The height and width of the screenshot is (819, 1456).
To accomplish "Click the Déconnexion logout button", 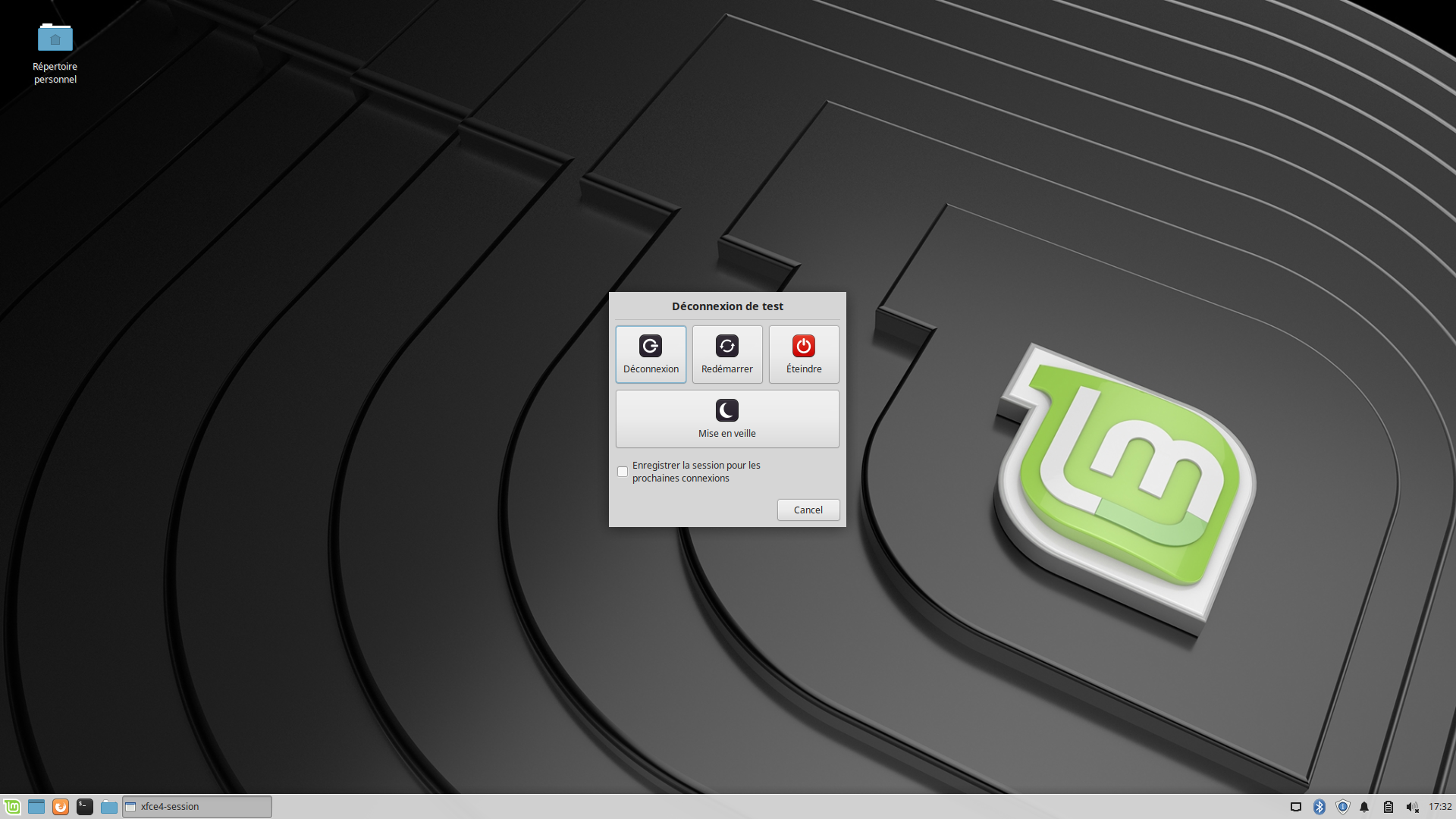I will (x=651, y=354).
